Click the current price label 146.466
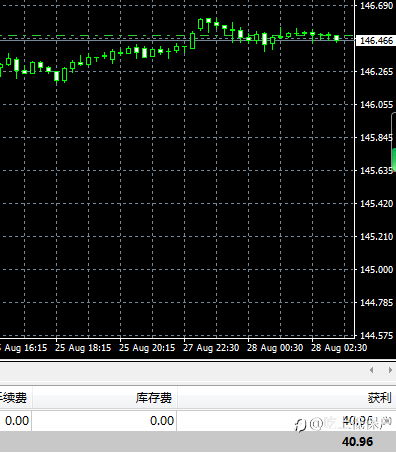The width and height of the screenshot is (396, 453). 376,41
